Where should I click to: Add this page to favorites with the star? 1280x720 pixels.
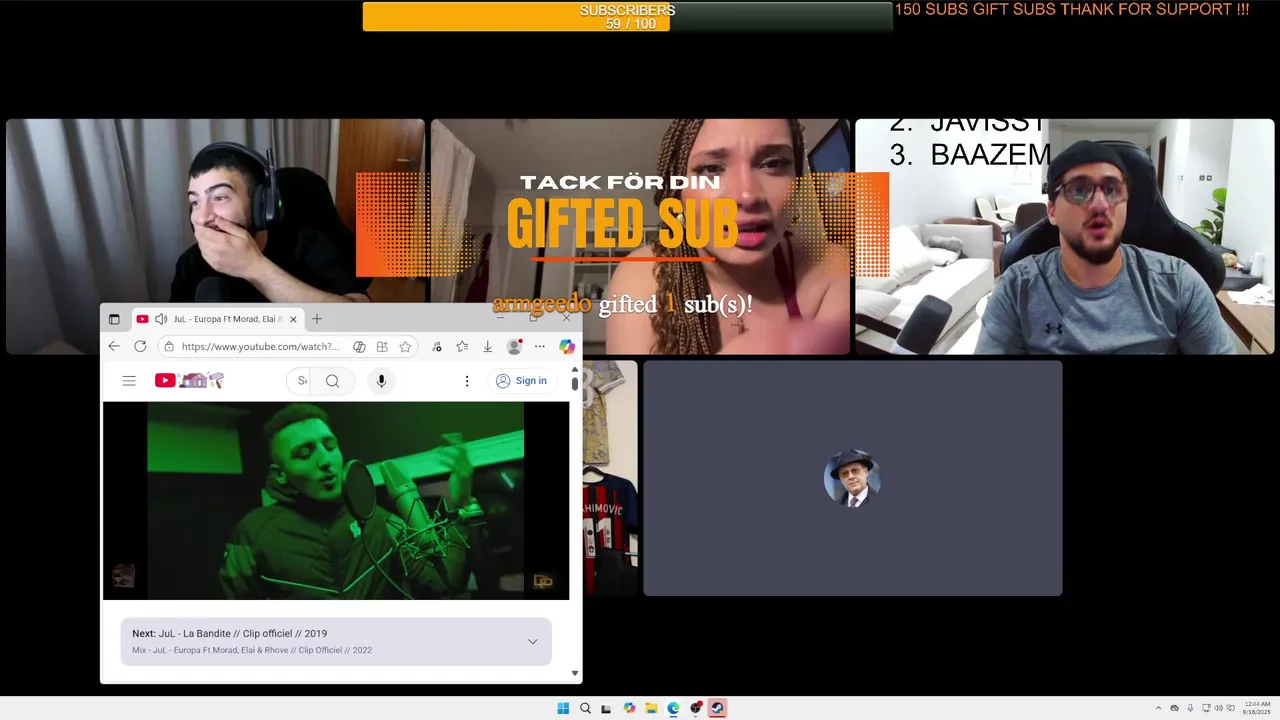tap(405, 347)
